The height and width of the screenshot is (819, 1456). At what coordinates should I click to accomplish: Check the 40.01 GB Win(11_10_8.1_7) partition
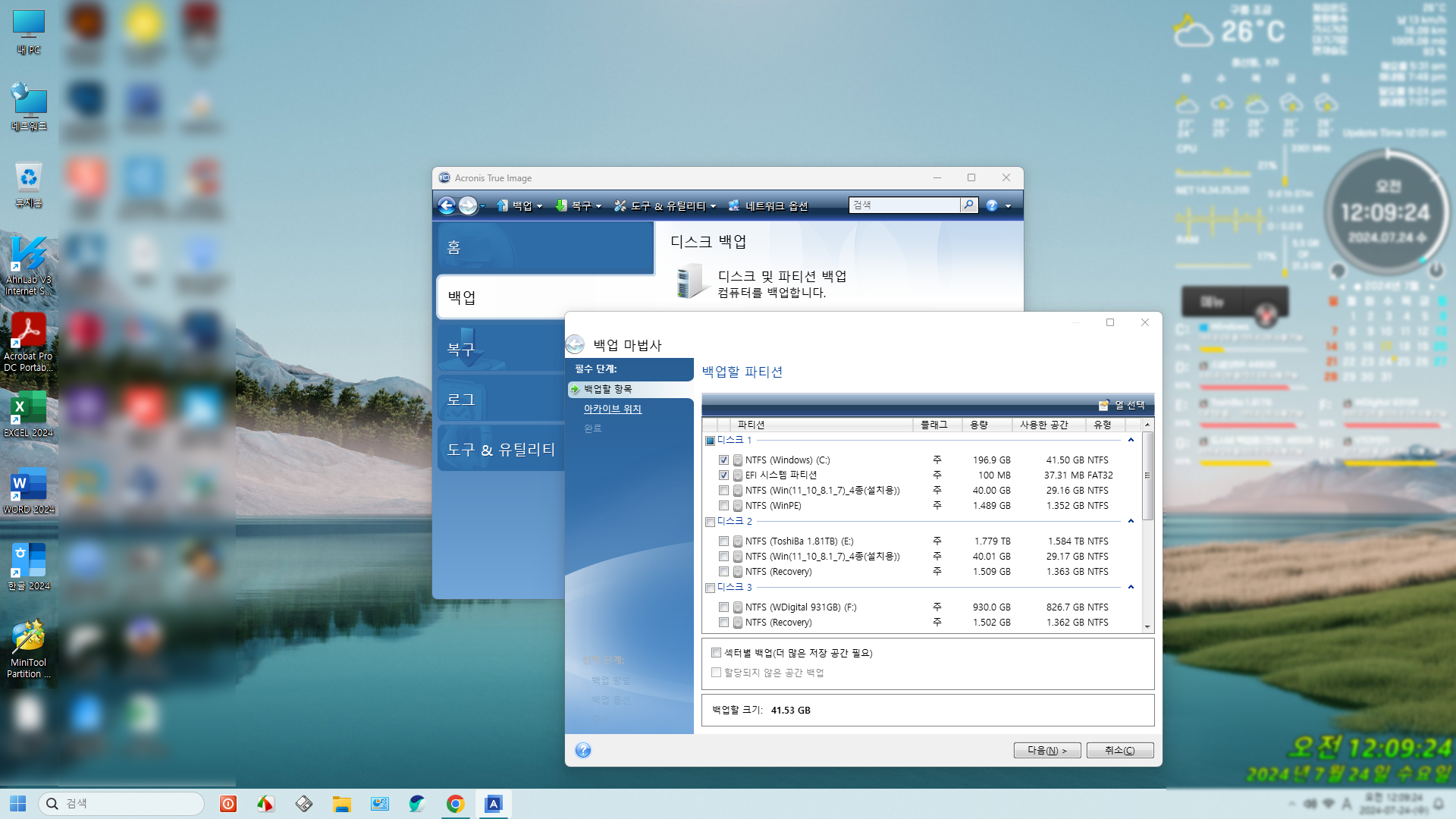(x=723, y=557)
